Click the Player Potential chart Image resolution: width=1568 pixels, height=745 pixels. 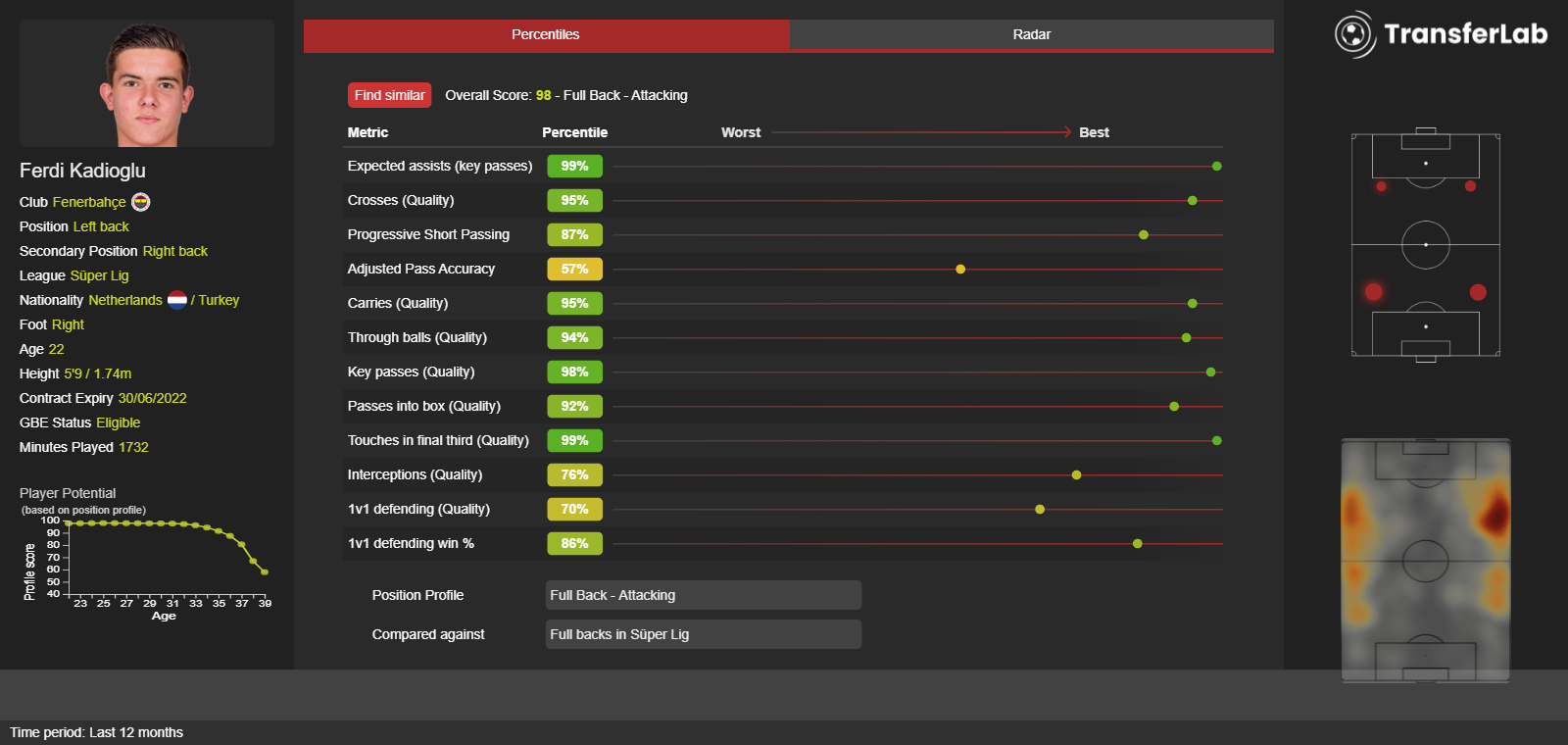[x=149, y=563]
